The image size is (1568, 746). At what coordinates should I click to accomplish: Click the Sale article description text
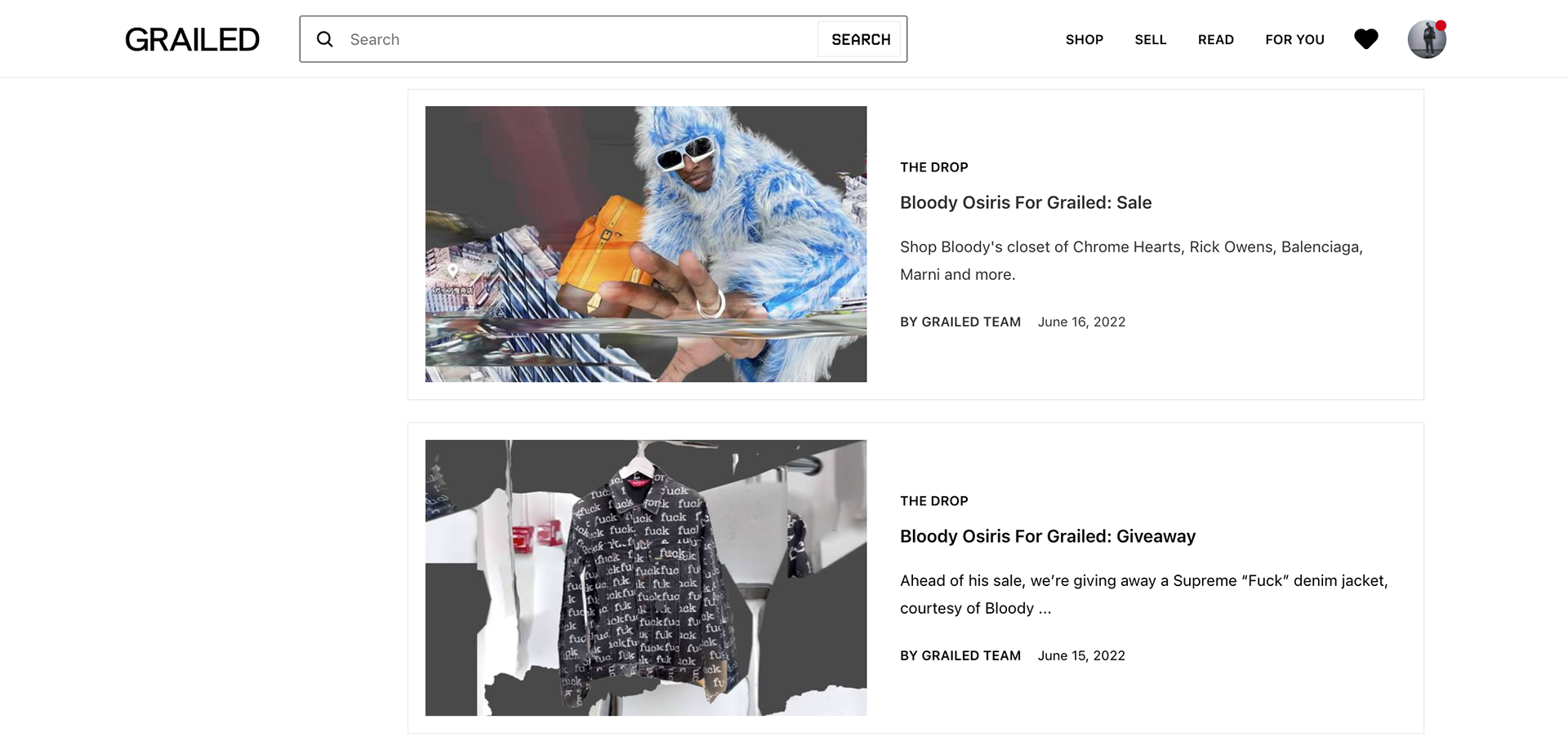tap(1131, 260)
